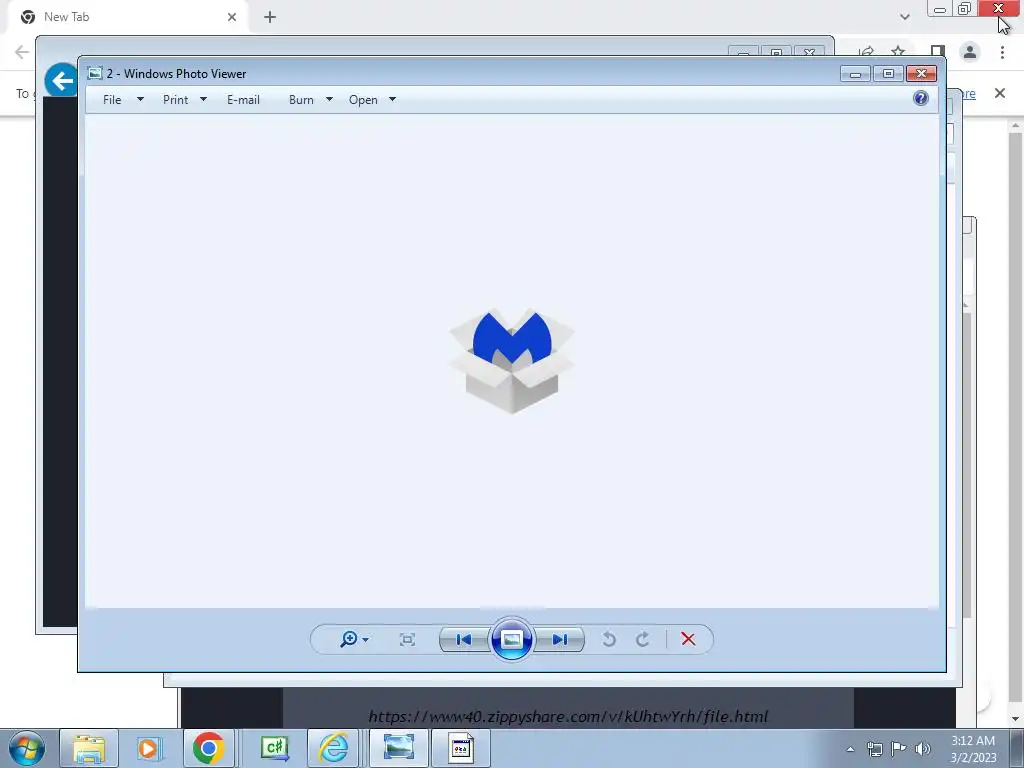Switch to Google Chrome in the taskbar
1024x768 pixels.
[208, 748]
